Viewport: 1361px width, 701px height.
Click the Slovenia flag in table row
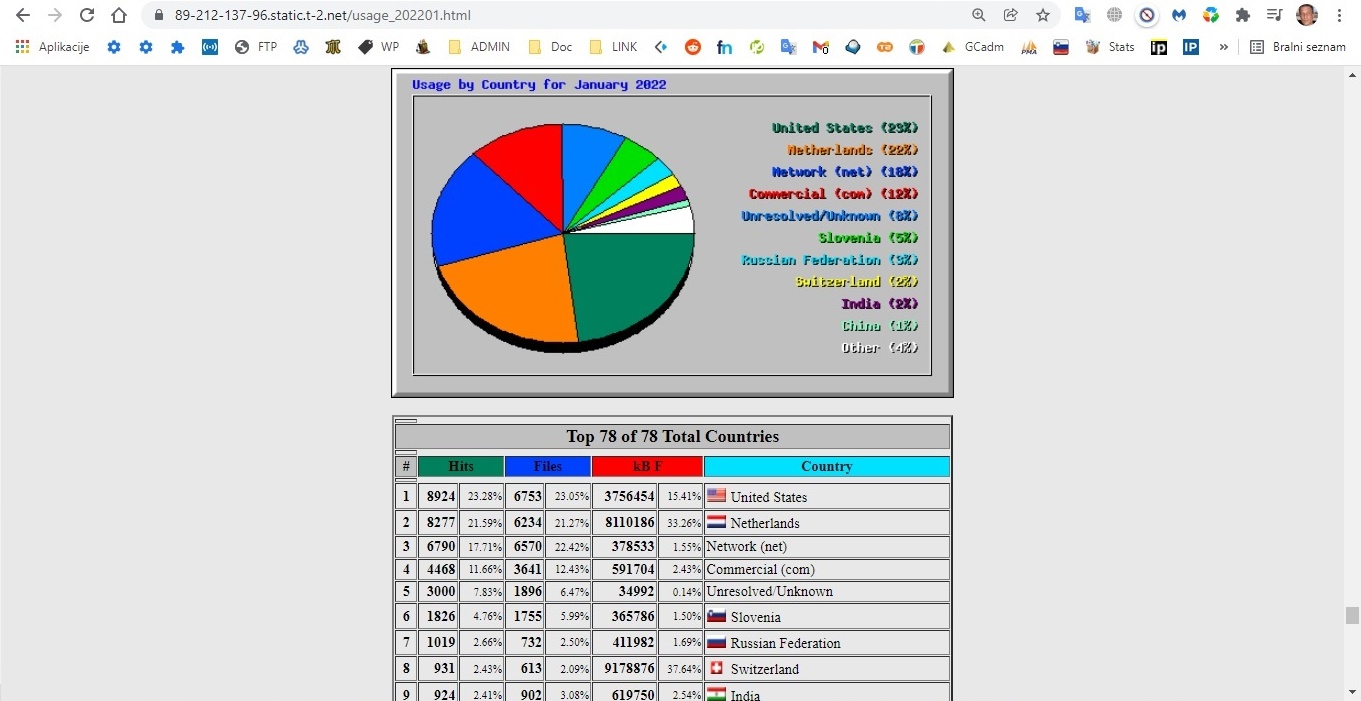716,615
